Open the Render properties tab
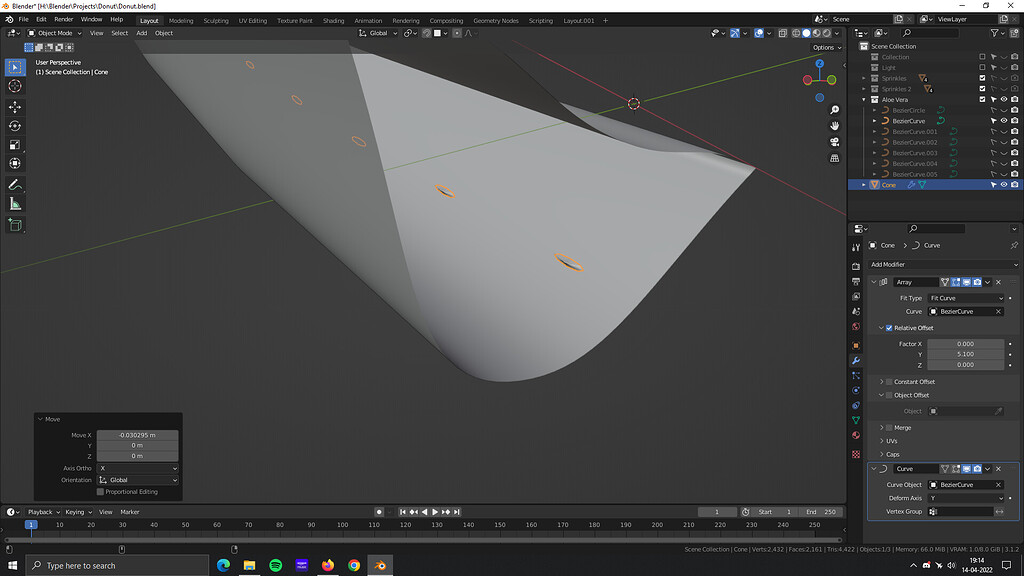 856,266
